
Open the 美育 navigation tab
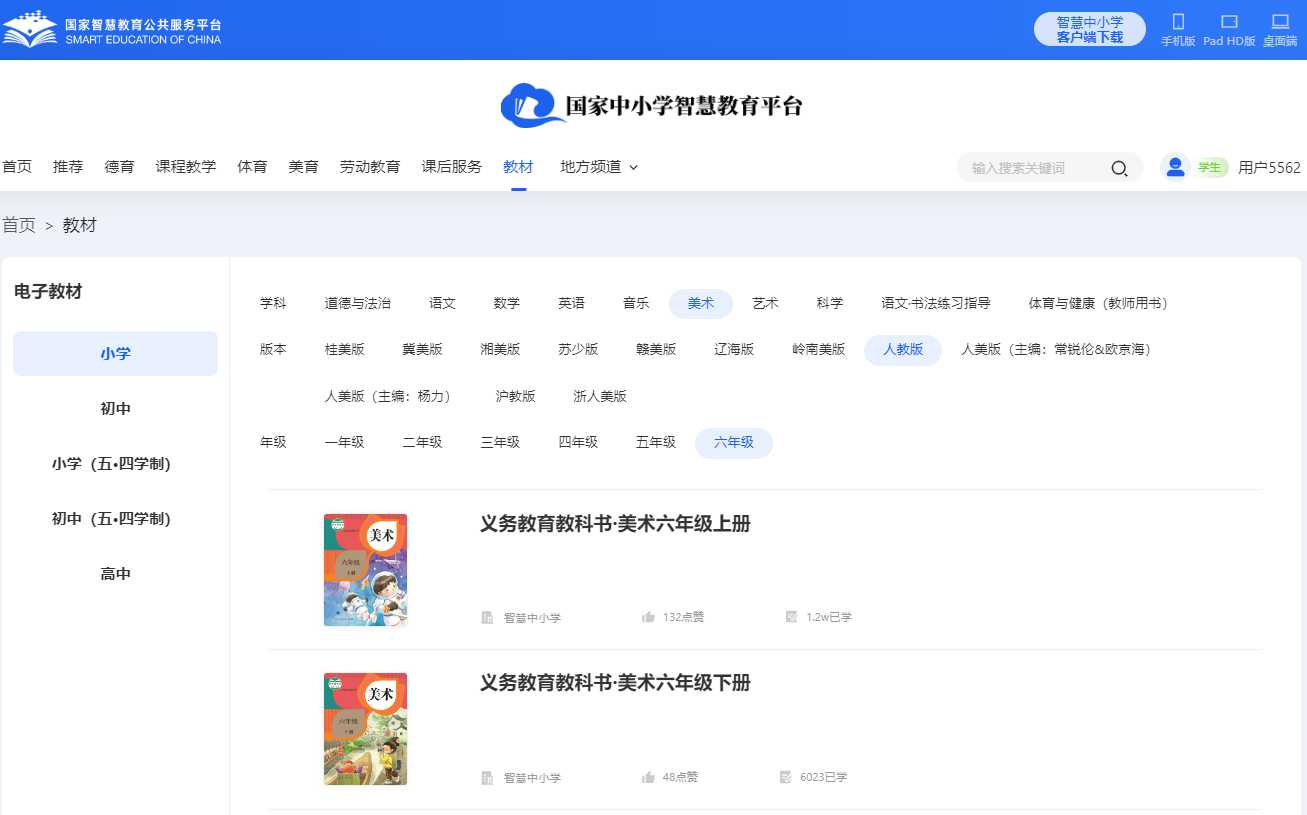pos(304,167)
